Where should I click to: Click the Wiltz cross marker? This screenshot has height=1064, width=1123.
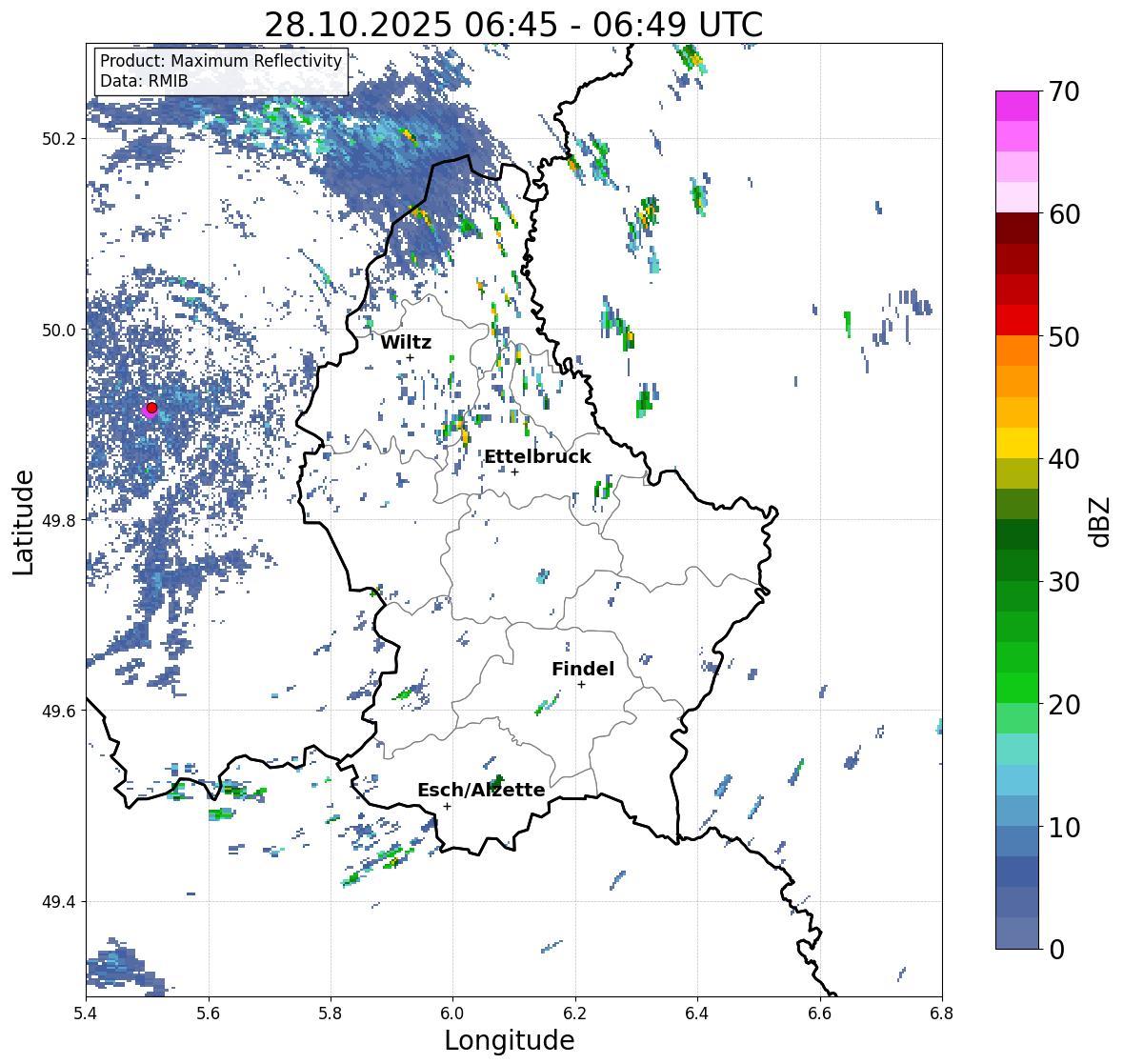coord(410,358)
